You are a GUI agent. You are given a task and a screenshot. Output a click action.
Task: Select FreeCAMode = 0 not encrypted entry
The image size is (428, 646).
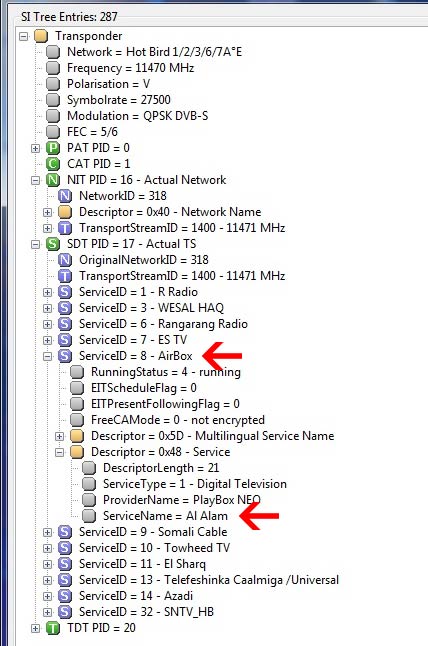pyautogui.click(x=178, y=420)
